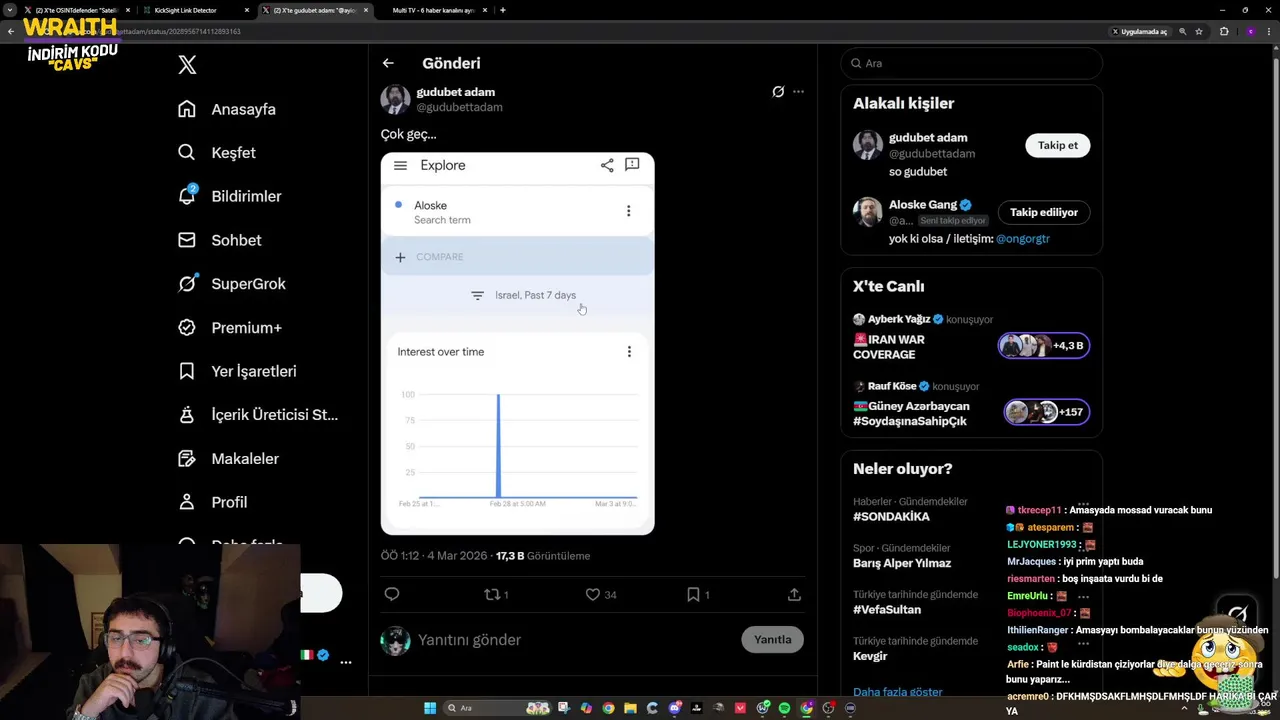
Task: Open Spotify from the taskbar
Action: point(784,708)
